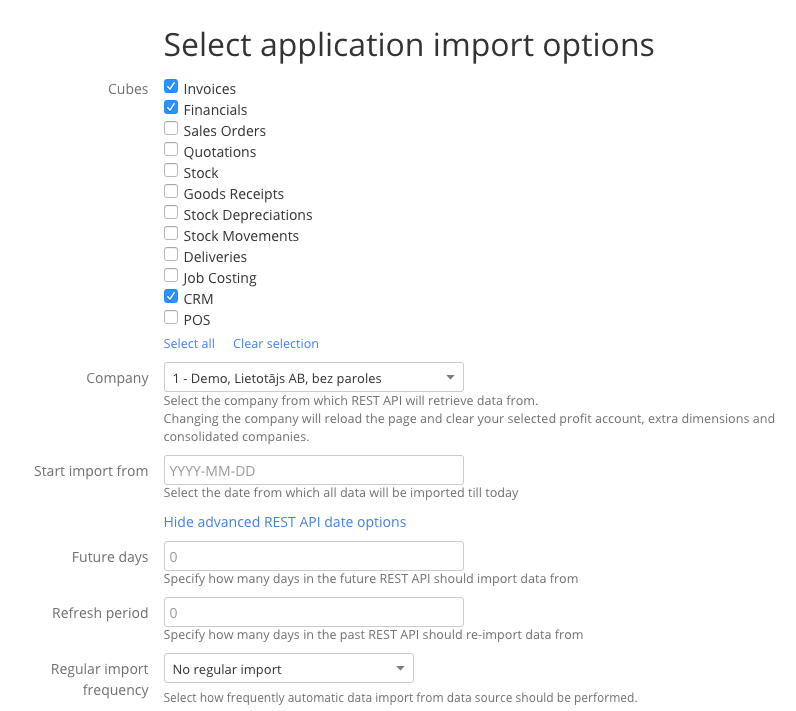796x711 pixels.
Task: Tick the Quotations cube checkbox
Action: 171,151
